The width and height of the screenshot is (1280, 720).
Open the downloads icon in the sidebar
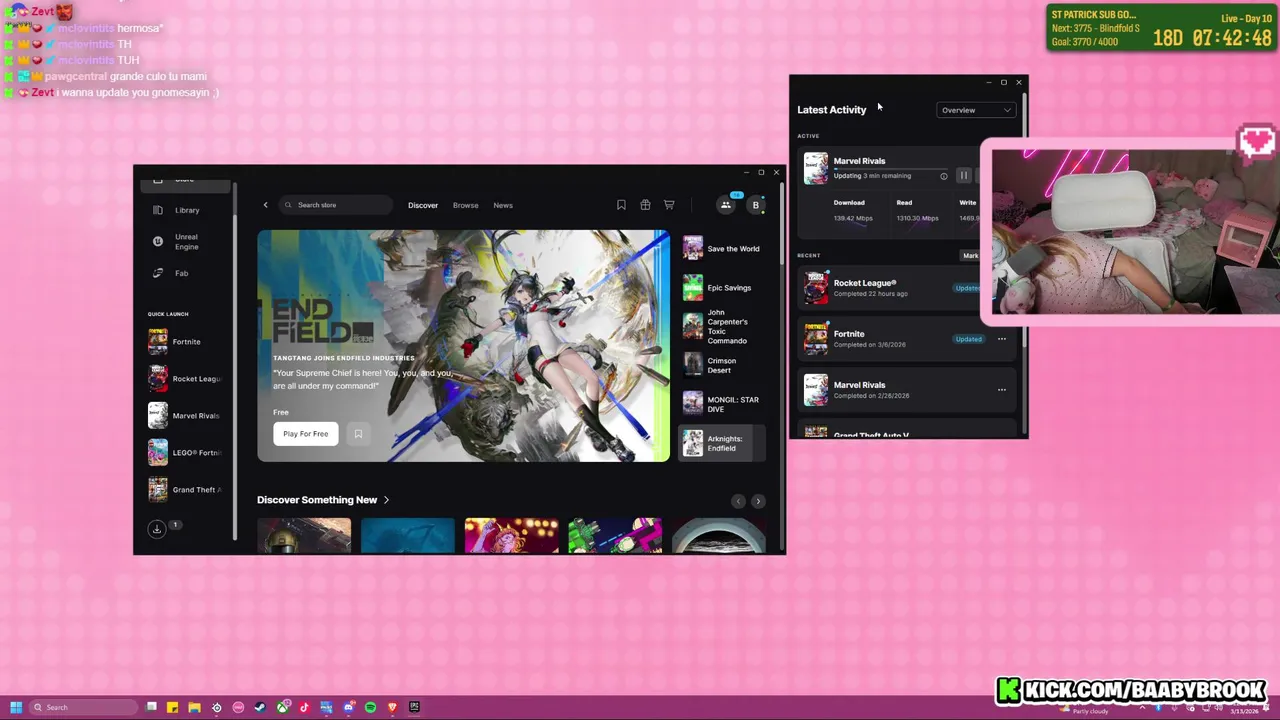(x=157, y=529)
